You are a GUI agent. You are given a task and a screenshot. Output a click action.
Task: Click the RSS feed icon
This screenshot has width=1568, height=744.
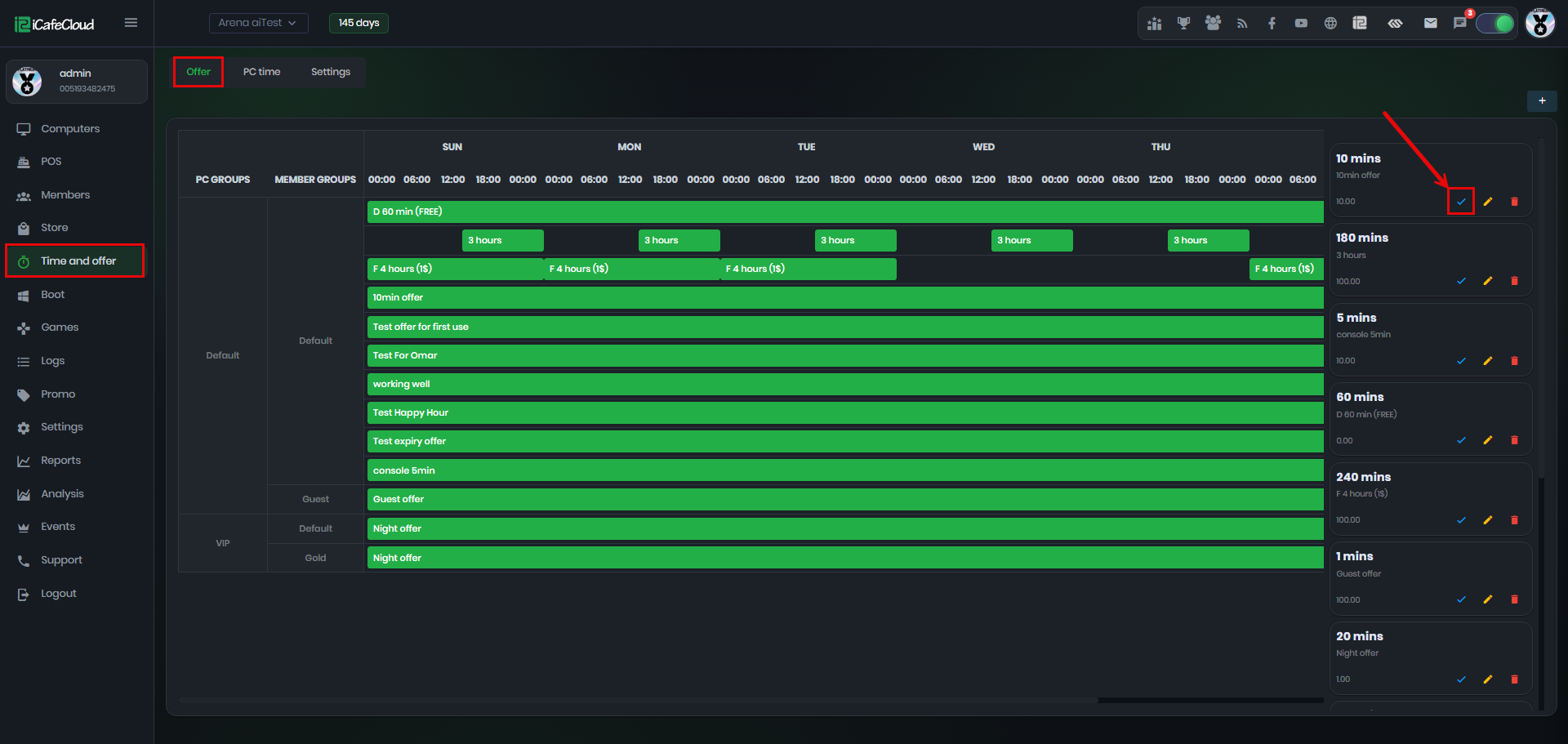click(1242, 23)
